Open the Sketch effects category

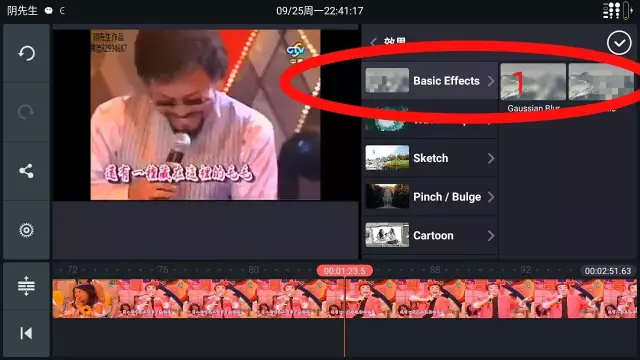pos(430,158)
